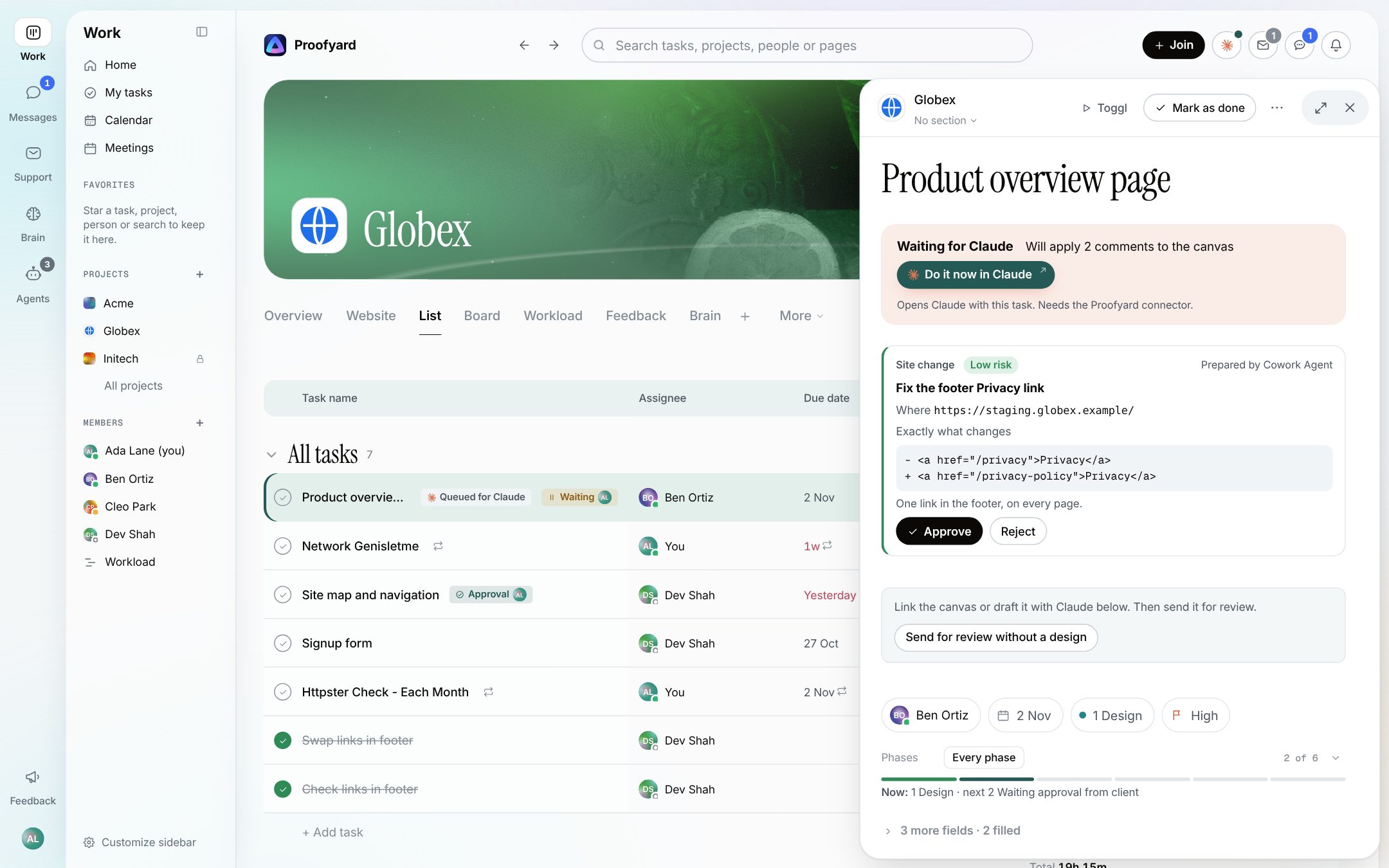Click the phases progress bar

click(1113, 779)
